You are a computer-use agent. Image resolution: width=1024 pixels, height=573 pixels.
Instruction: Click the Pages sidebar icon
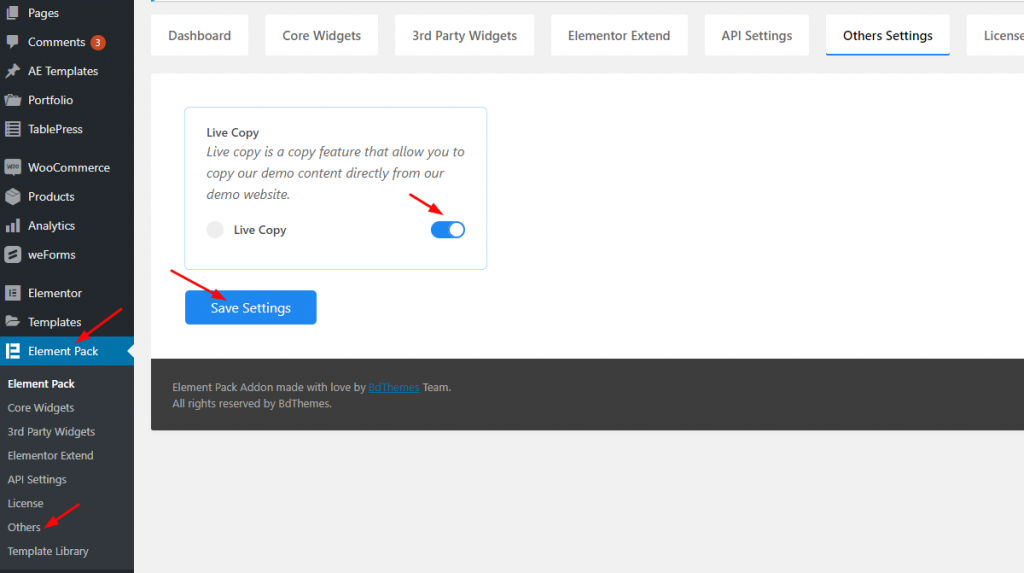(x=12, y=12)
